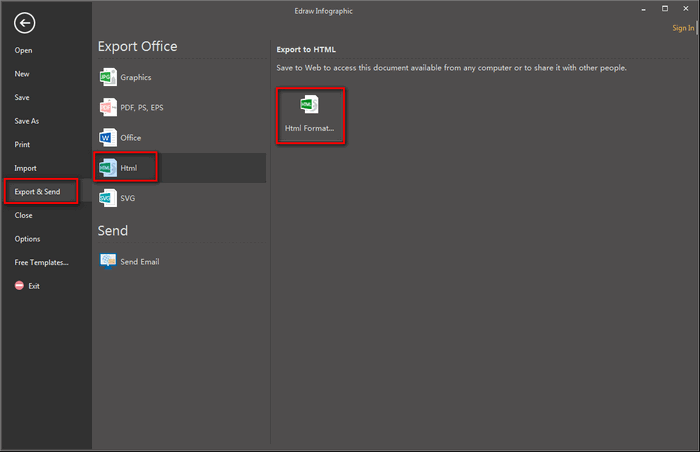Click the Sign In link
Viewport: 700px width, 452px height.
tap(683, 29)
